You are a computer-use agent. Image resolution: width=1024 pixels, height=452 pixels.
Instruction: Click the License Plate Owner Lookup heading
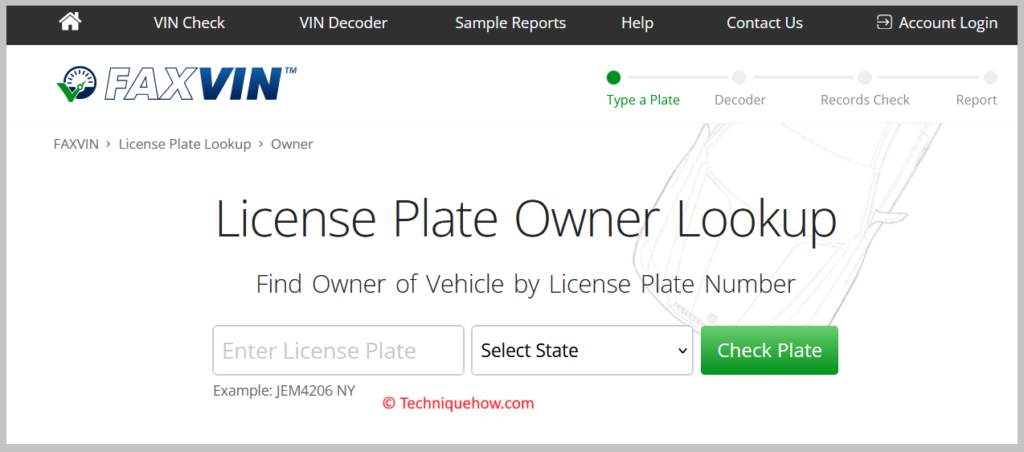tap(526, 219)
